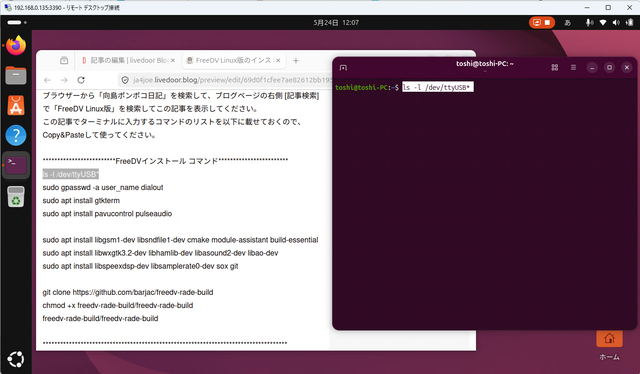
Task: Open the power menu icon in the top bar
Action: pyautogui.click(x=630, y=22)
